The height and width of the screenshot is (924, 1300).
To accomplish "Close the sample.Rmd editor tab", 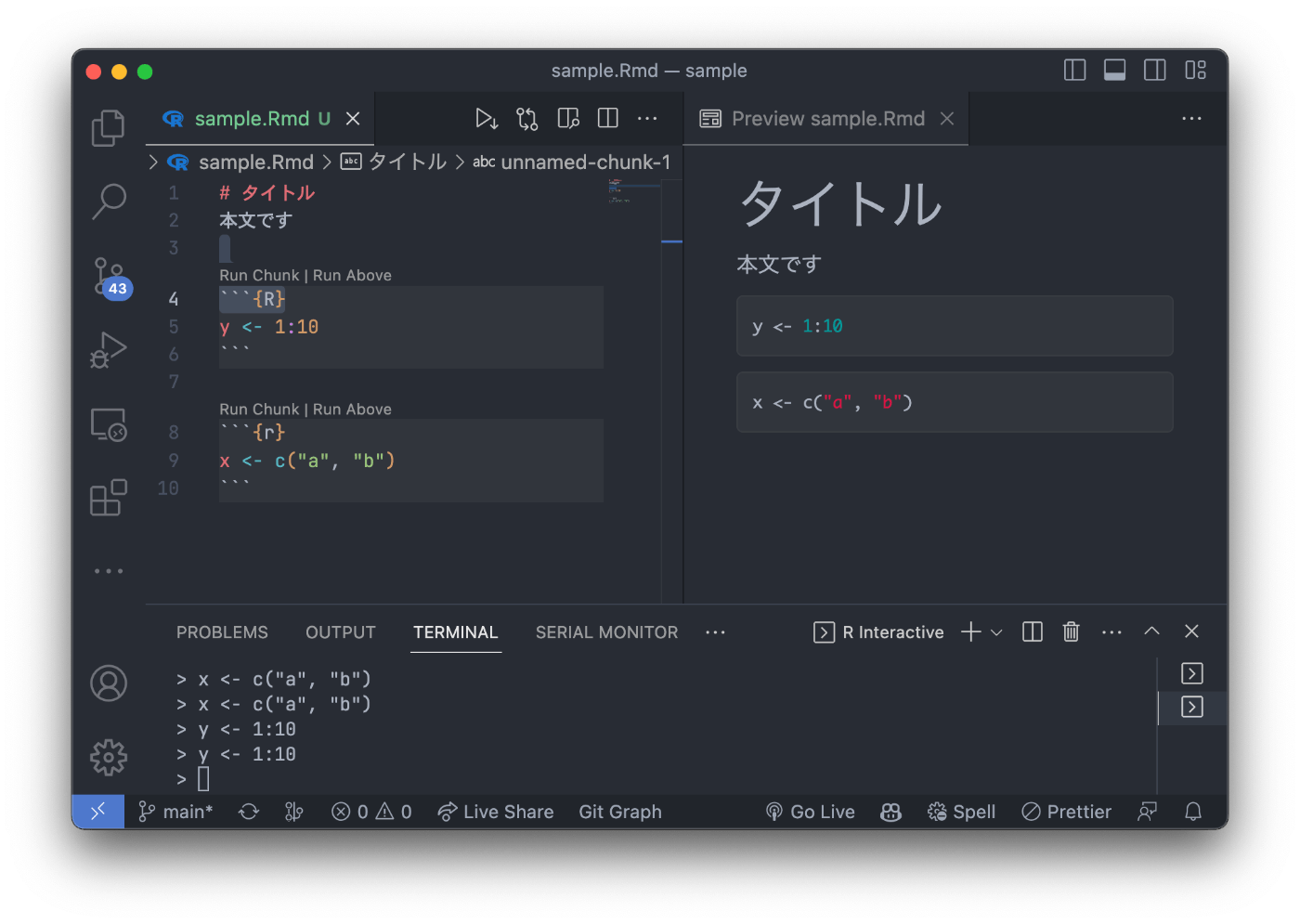I will click(x=353, y=119).
